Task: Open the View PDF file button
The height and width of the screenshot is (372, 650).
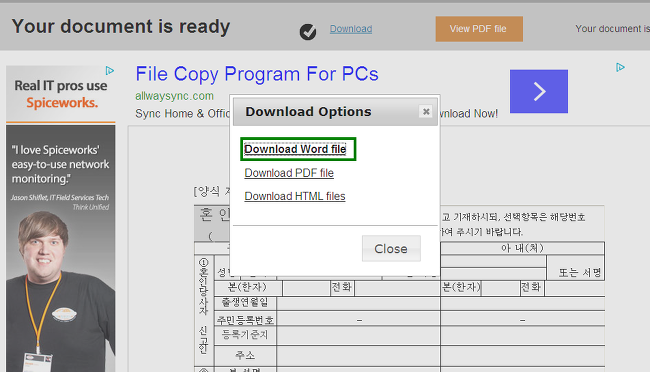Action: (x=479, y=29)
